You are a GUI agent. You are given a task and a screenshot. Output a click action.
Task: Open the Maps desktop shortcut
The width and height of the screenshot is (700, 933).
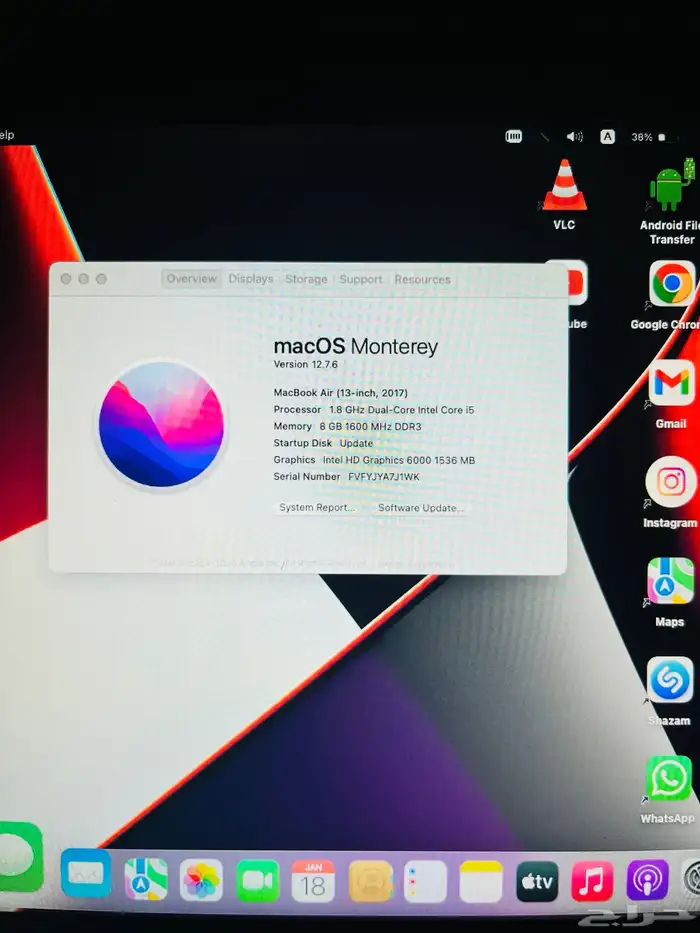(670, 581)
